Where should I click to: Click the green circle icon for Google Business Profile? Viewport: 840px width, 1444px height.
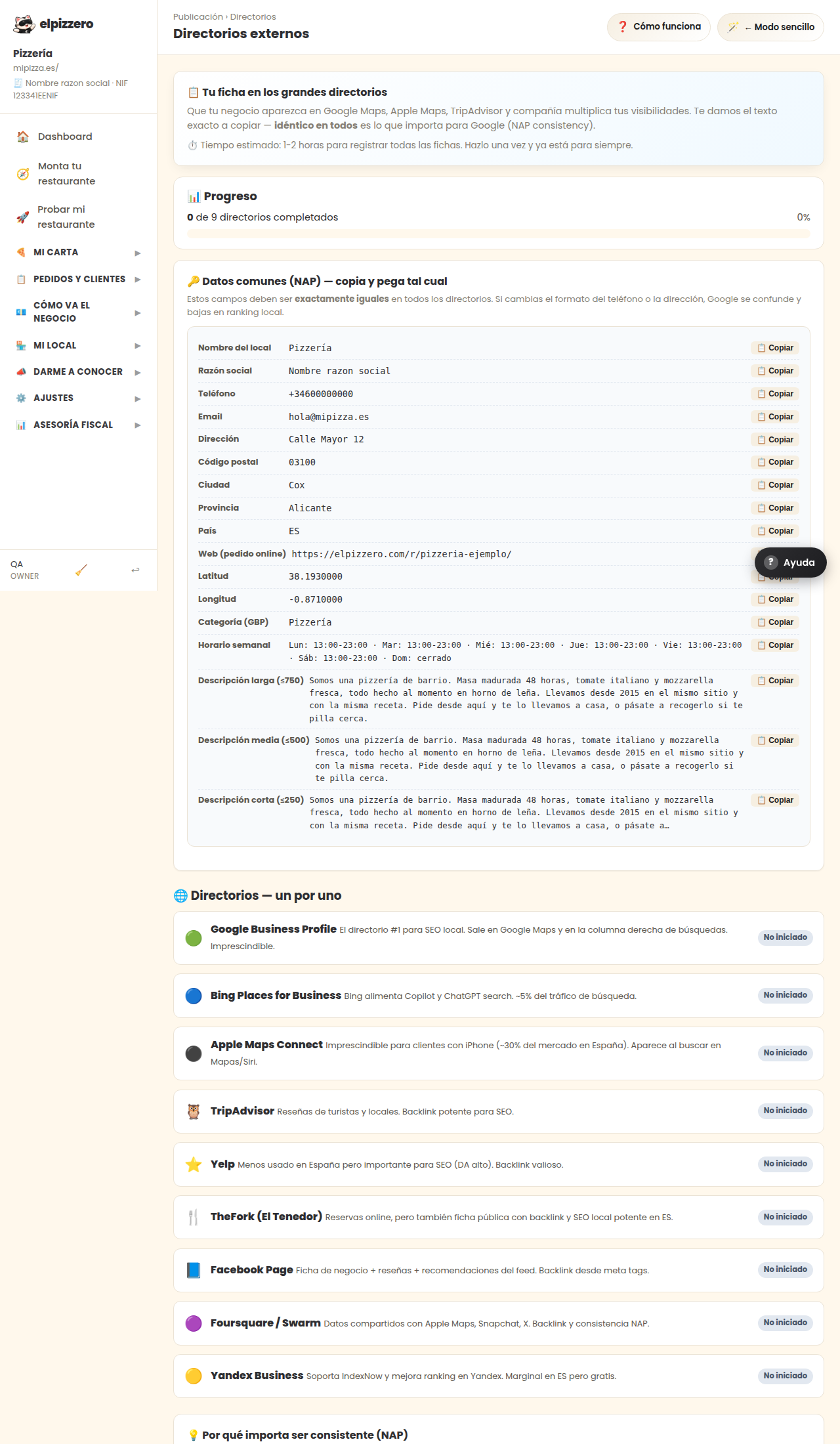(x=194, y=938)
